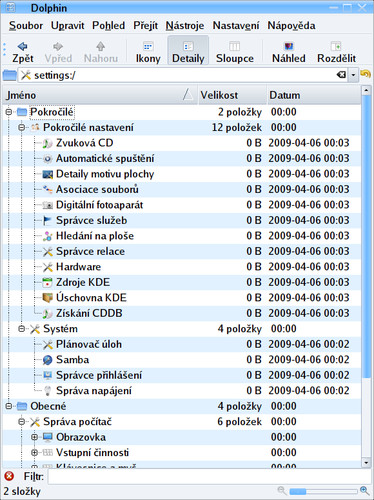Click the blue folder icon beside the address bar
This screenshot has width=374, height=500.
9,75
